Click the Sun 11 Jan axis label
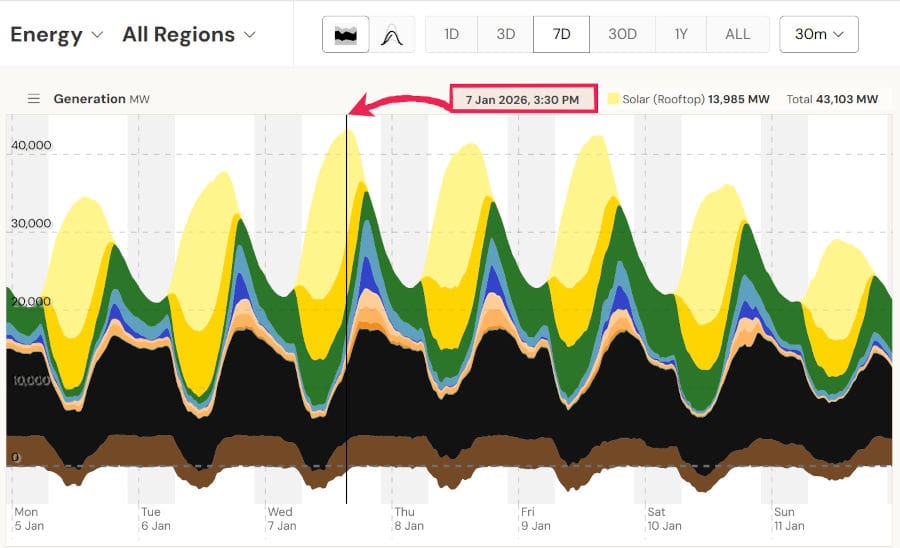The width and height of the screenshot is (900, 548). point(788,518)
